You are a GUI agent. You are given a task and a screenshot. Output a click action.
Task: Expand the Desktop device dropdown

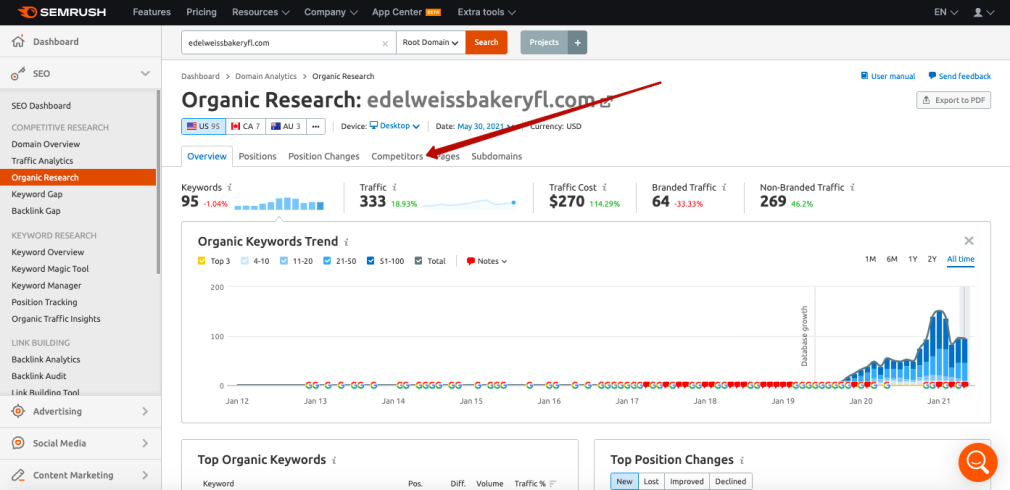395,126
